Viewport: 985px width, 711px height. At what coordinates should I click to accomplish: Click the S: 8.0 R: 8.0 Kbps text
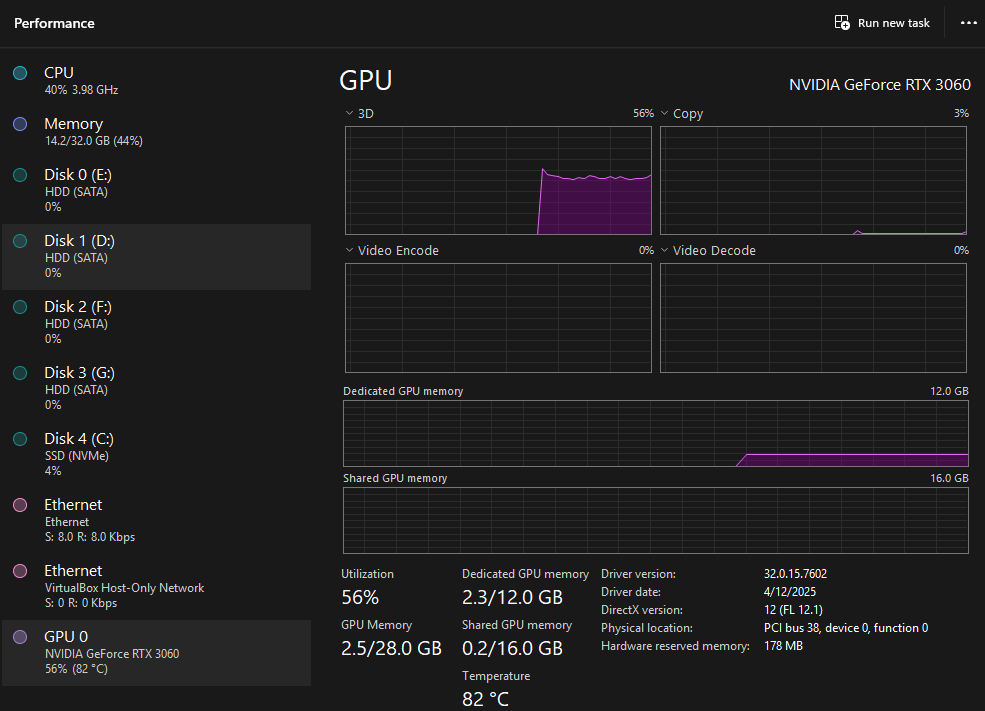click(x=90, y=537)
